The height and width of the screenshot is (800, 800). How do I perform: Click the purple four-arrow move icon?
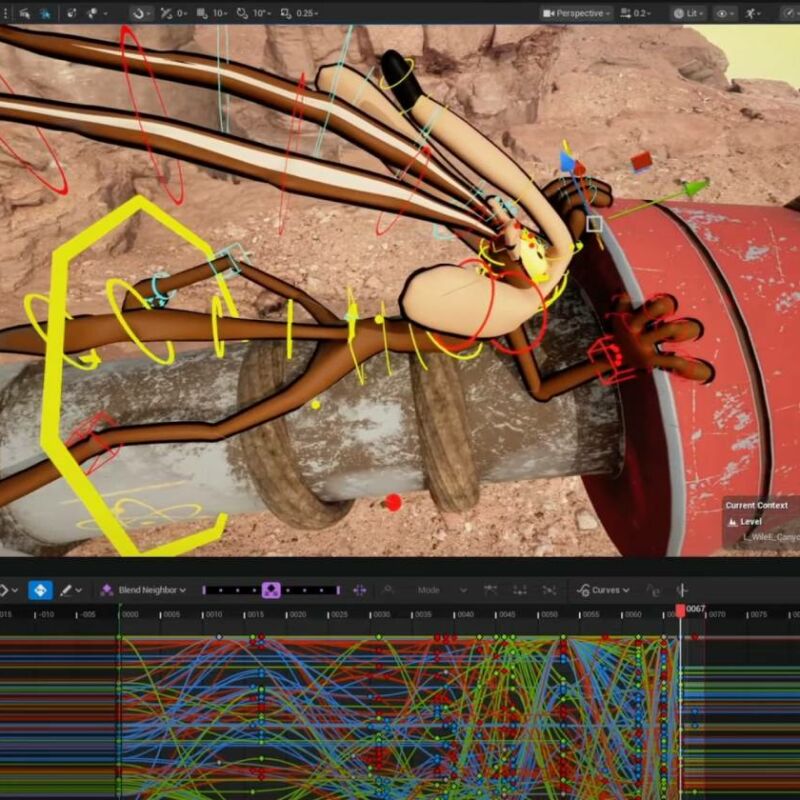pyautogui.click(x=360, y=590)
